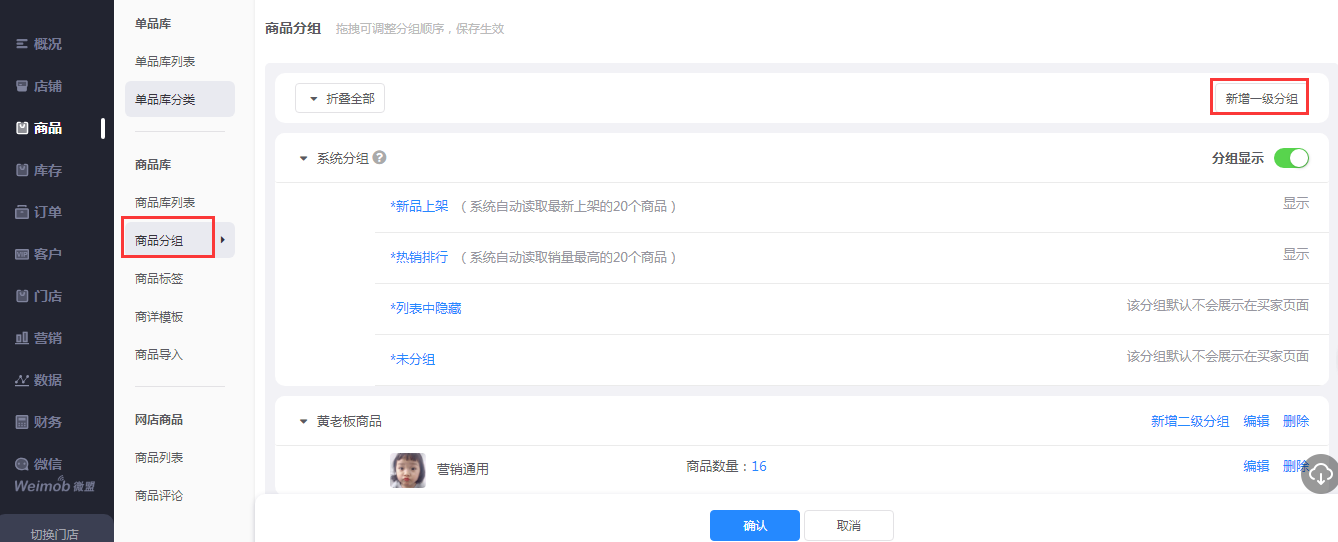Open 门店 stores section
Screen dimensions: 1338x542
(47, 296)
